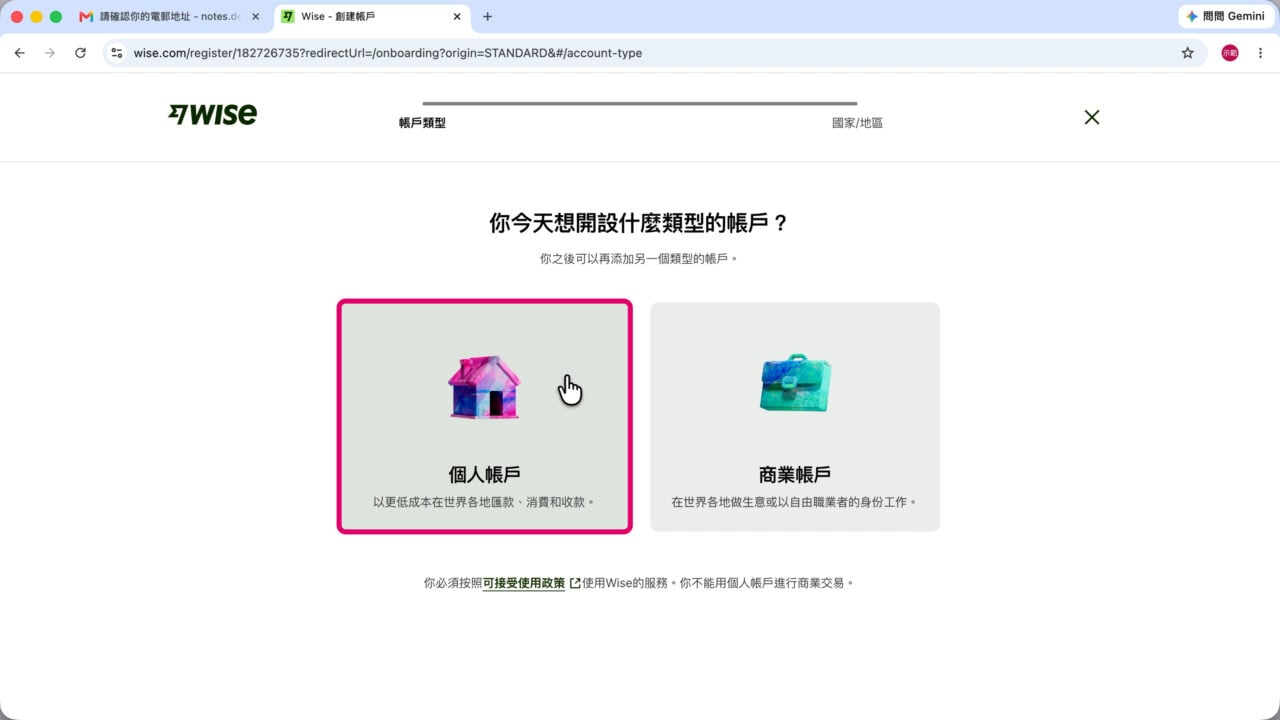
Task: Click the yellow minimize window button
Action: pyautogui.click(x=37, y=17)
